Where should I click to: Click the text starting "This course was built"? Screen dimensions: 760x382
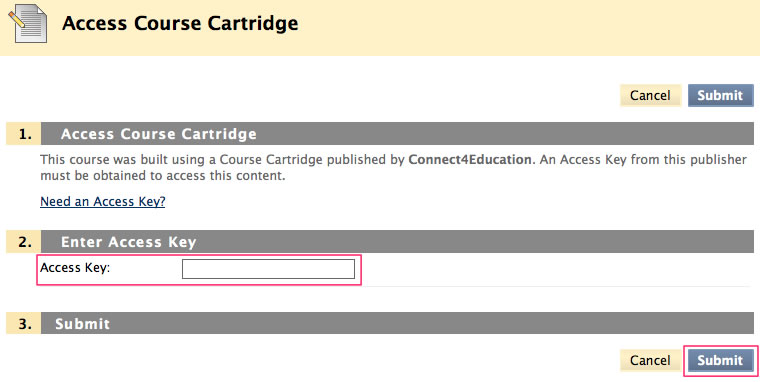click(x=394, y=167)
